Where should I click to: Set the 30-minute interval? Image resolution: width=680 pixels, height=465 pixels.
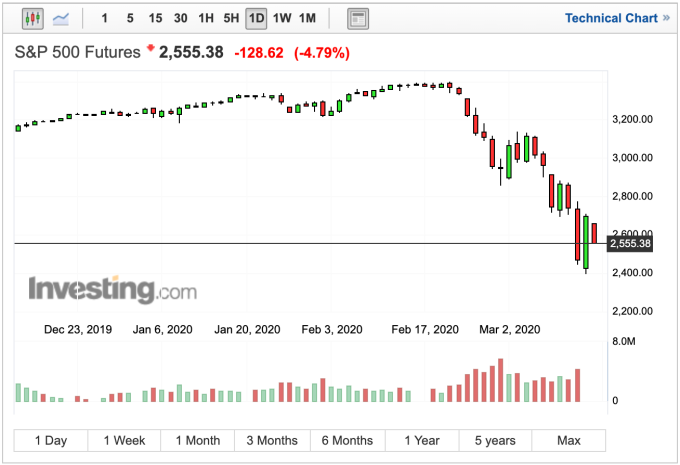180,18
